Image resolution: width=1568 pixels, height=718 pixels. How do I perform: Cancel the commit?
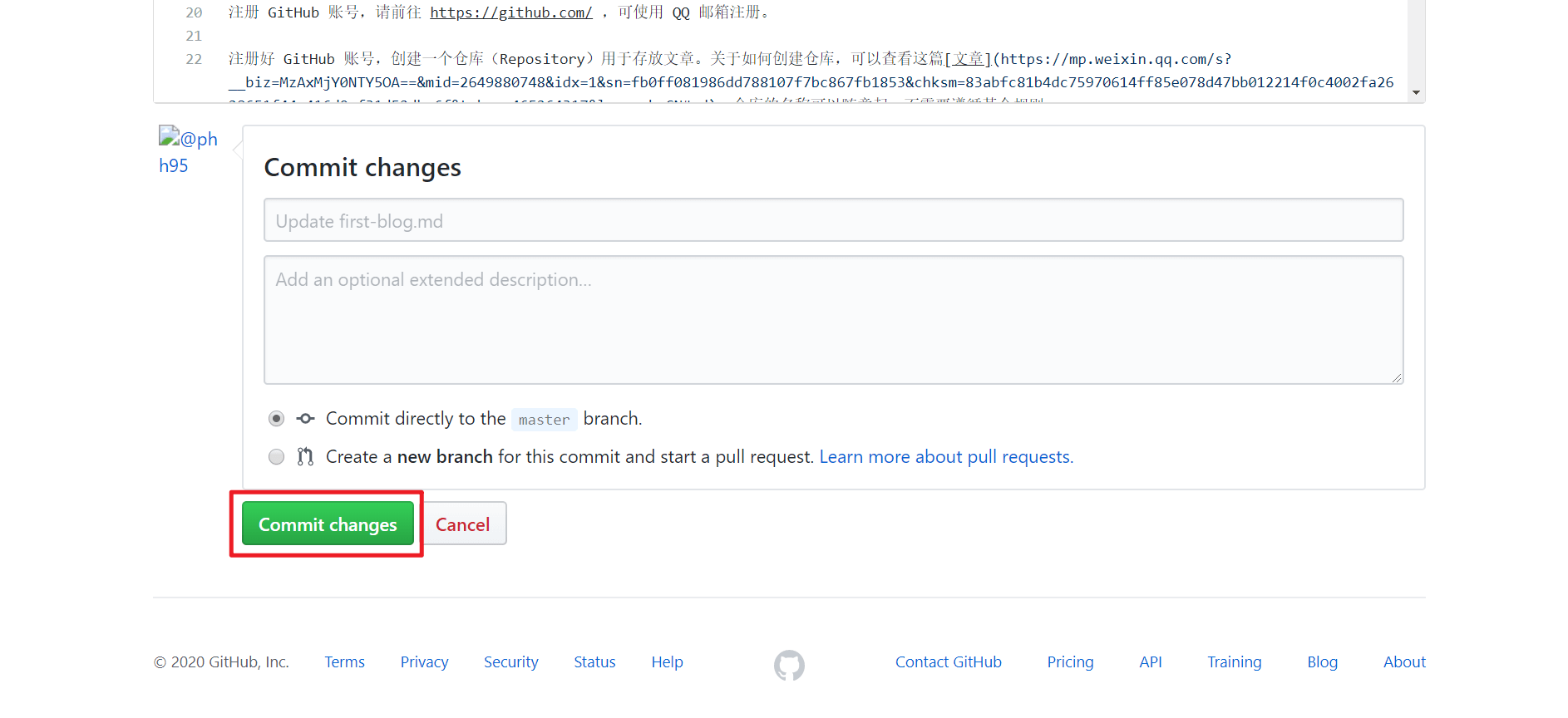click(x=463, y=524)
